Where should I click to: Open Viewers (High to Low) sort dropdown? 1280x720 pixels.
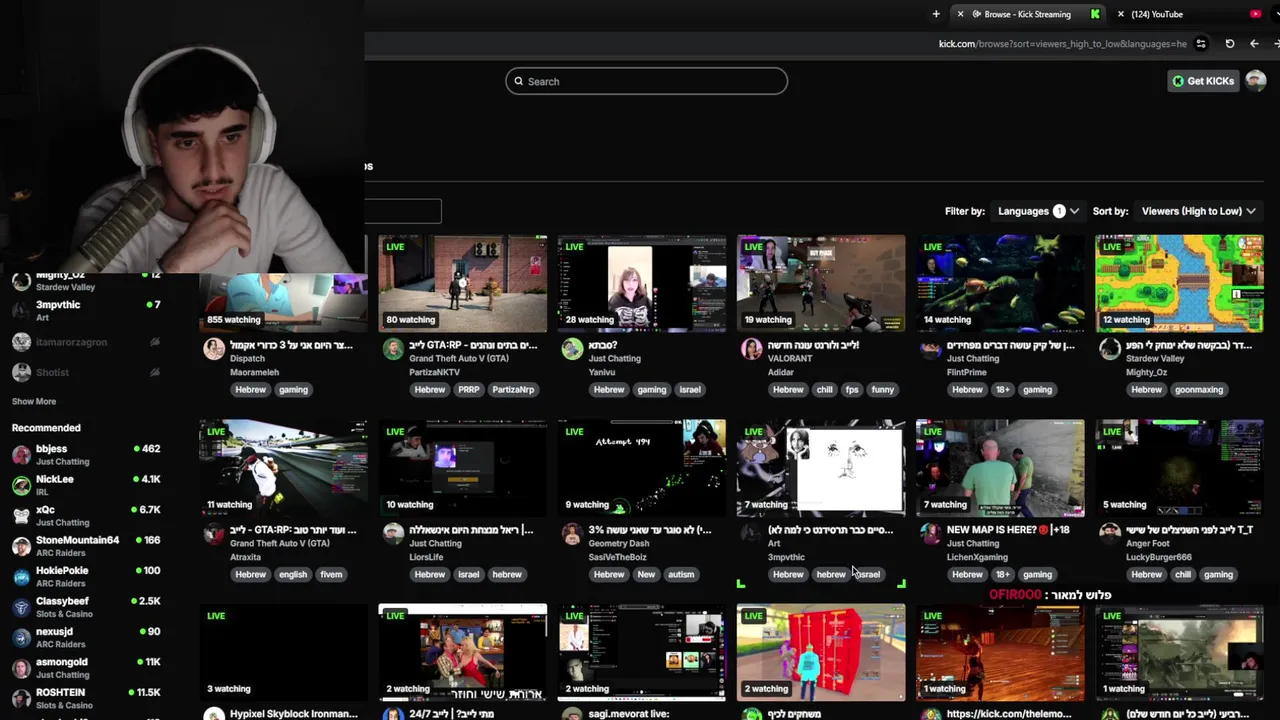[1198, 211]
